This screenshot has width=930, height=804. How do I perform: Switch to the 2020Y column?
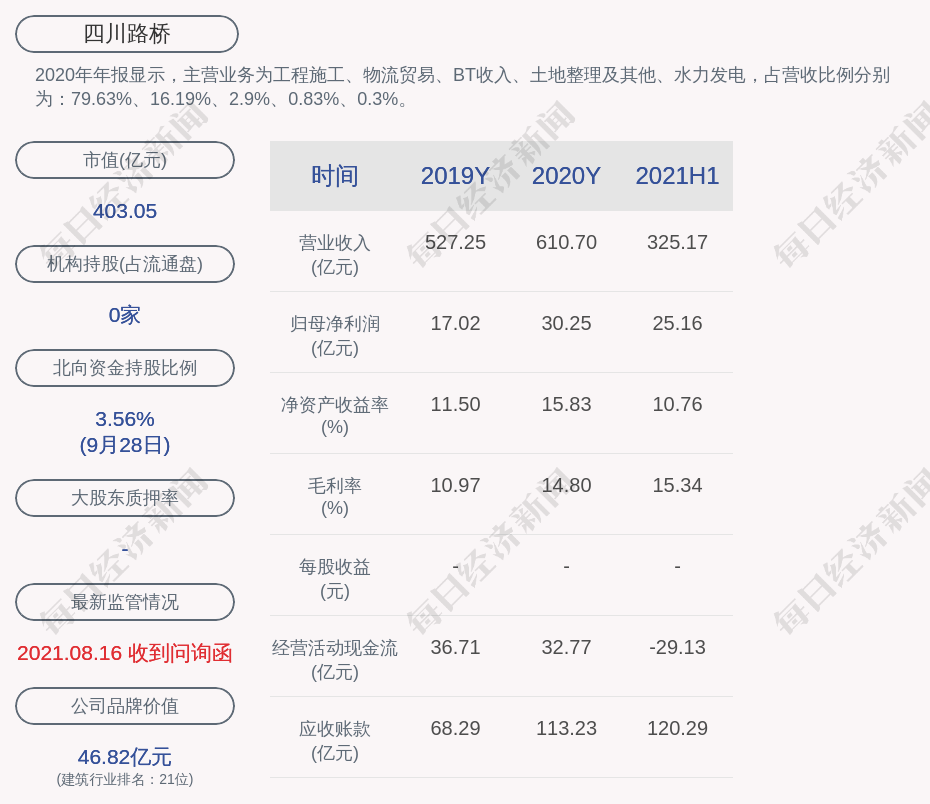566,176
